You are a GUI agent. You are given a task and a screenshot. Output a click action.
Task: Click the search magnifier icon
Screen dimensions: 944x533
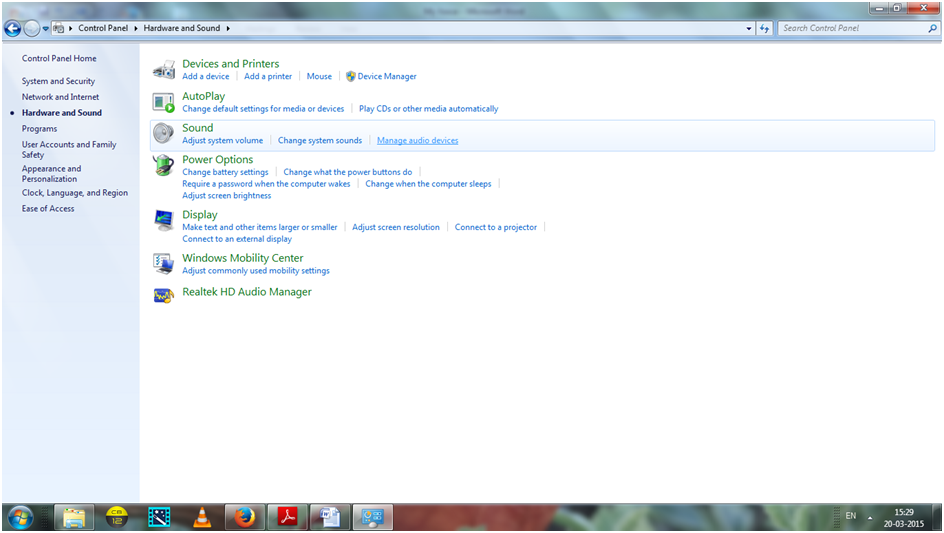tap(933, 28)
